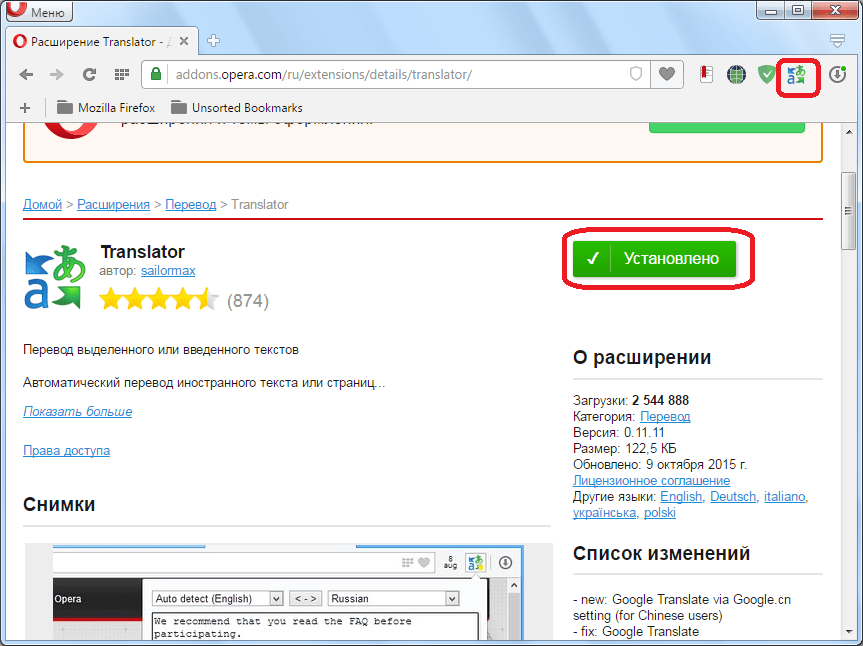Switch page language to italiano
Image resolution: width=863 pixels, height=646 pixels.
pos(784,496)
